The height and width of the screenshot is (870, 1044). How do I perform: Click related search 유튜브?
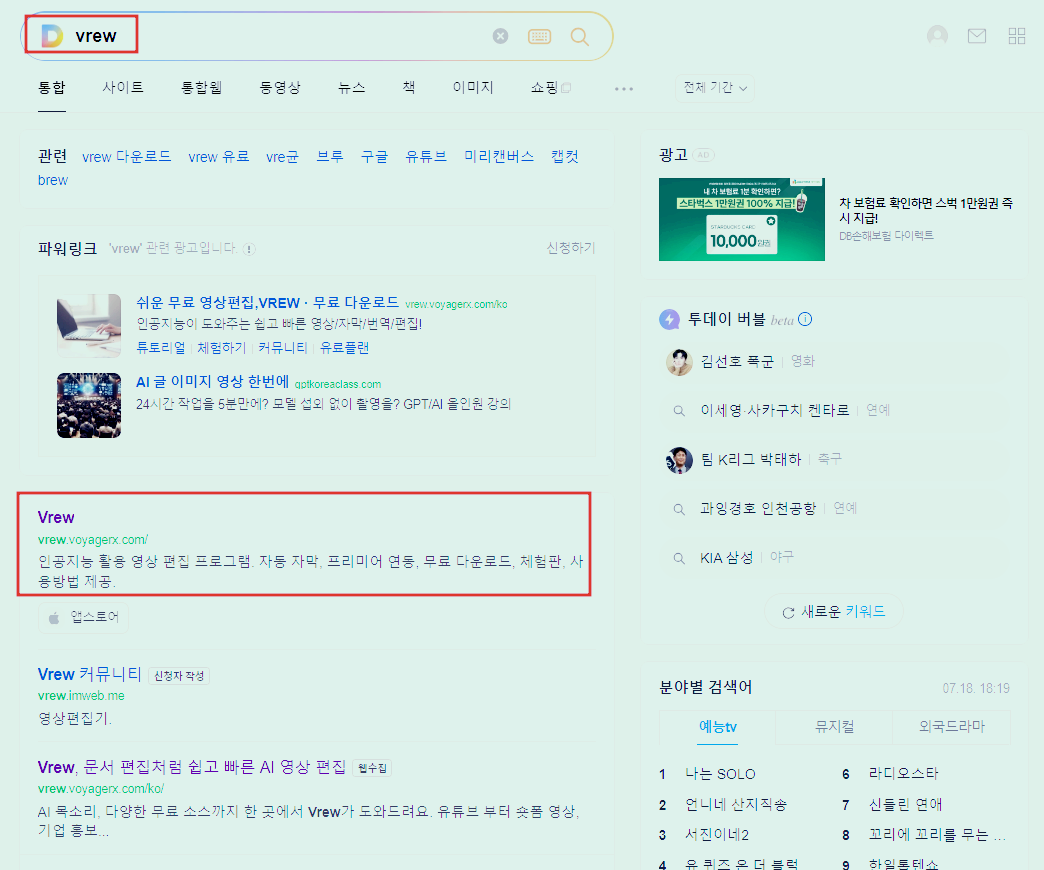click(x=426, y=156)
